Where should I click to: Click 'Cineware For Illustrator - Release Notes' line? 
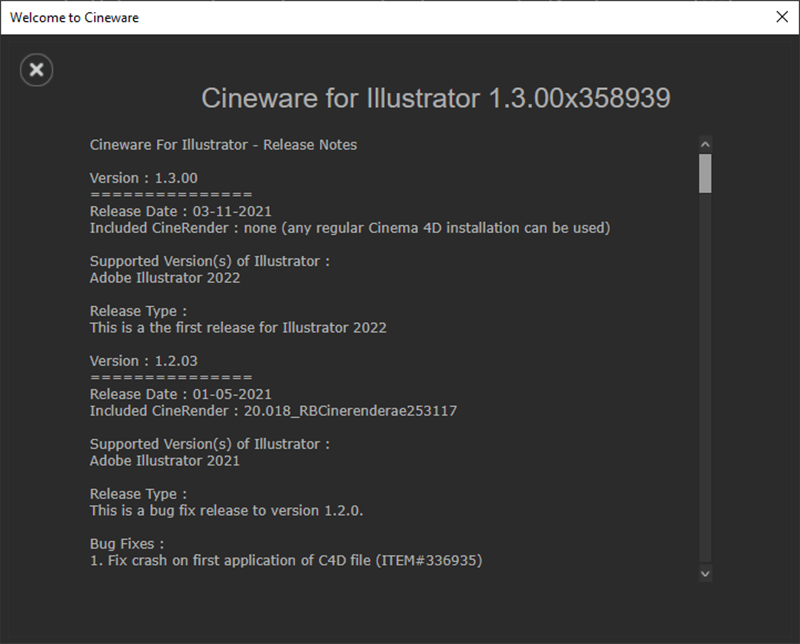pos(223,145)
